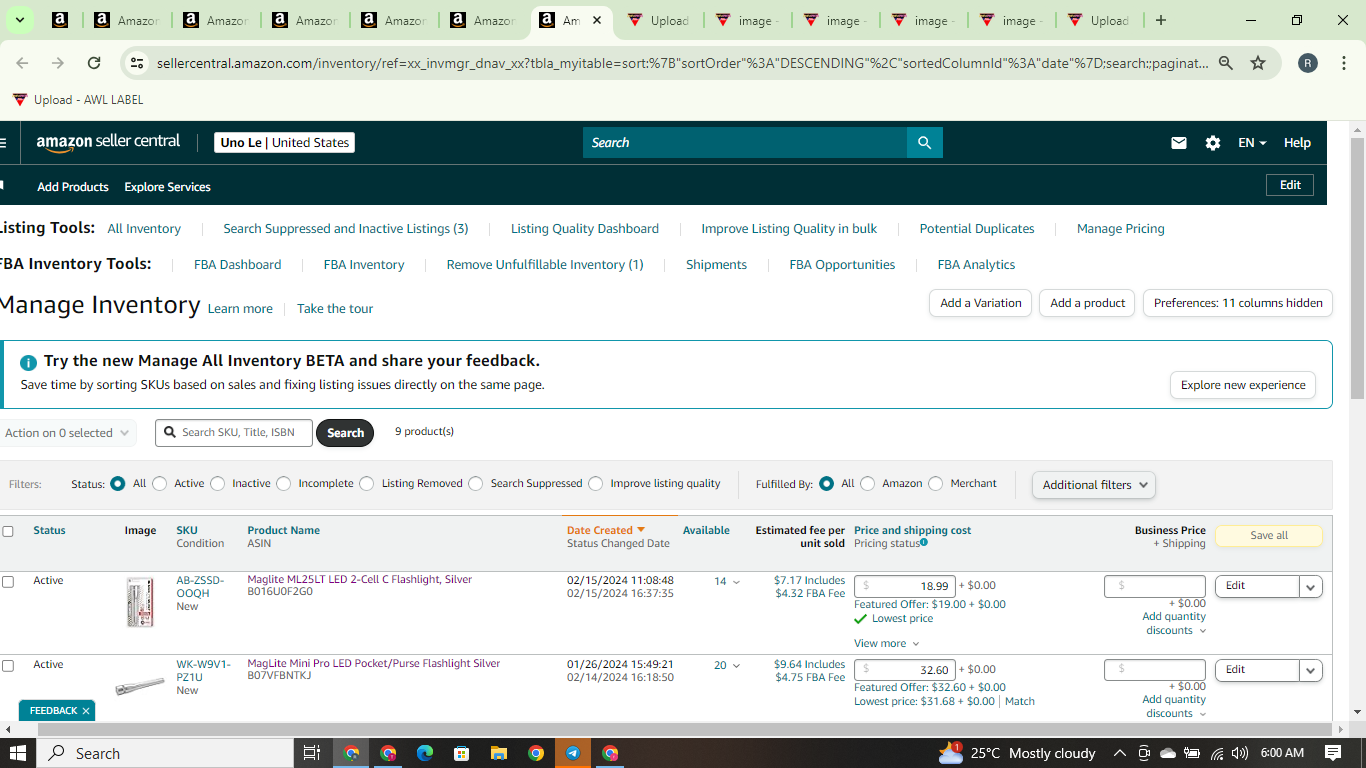Image resolution: width=1366 pixels, height=768 pixels.
Task: Open Search Suppressed and Inactive Listings
Action: pos(346,229)
